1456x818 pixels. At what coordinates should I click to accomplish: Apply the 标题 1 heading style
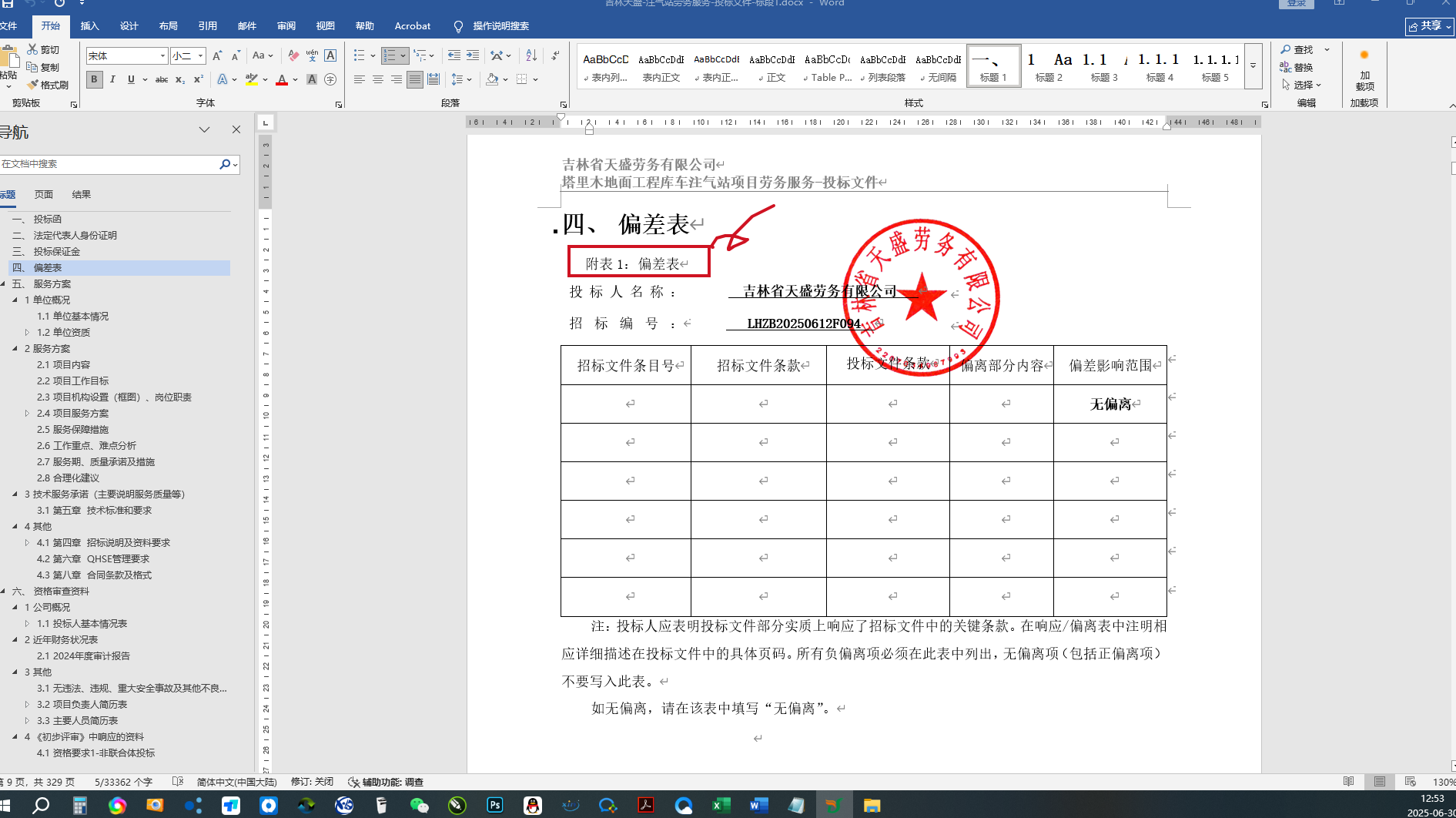coord(993,66)
